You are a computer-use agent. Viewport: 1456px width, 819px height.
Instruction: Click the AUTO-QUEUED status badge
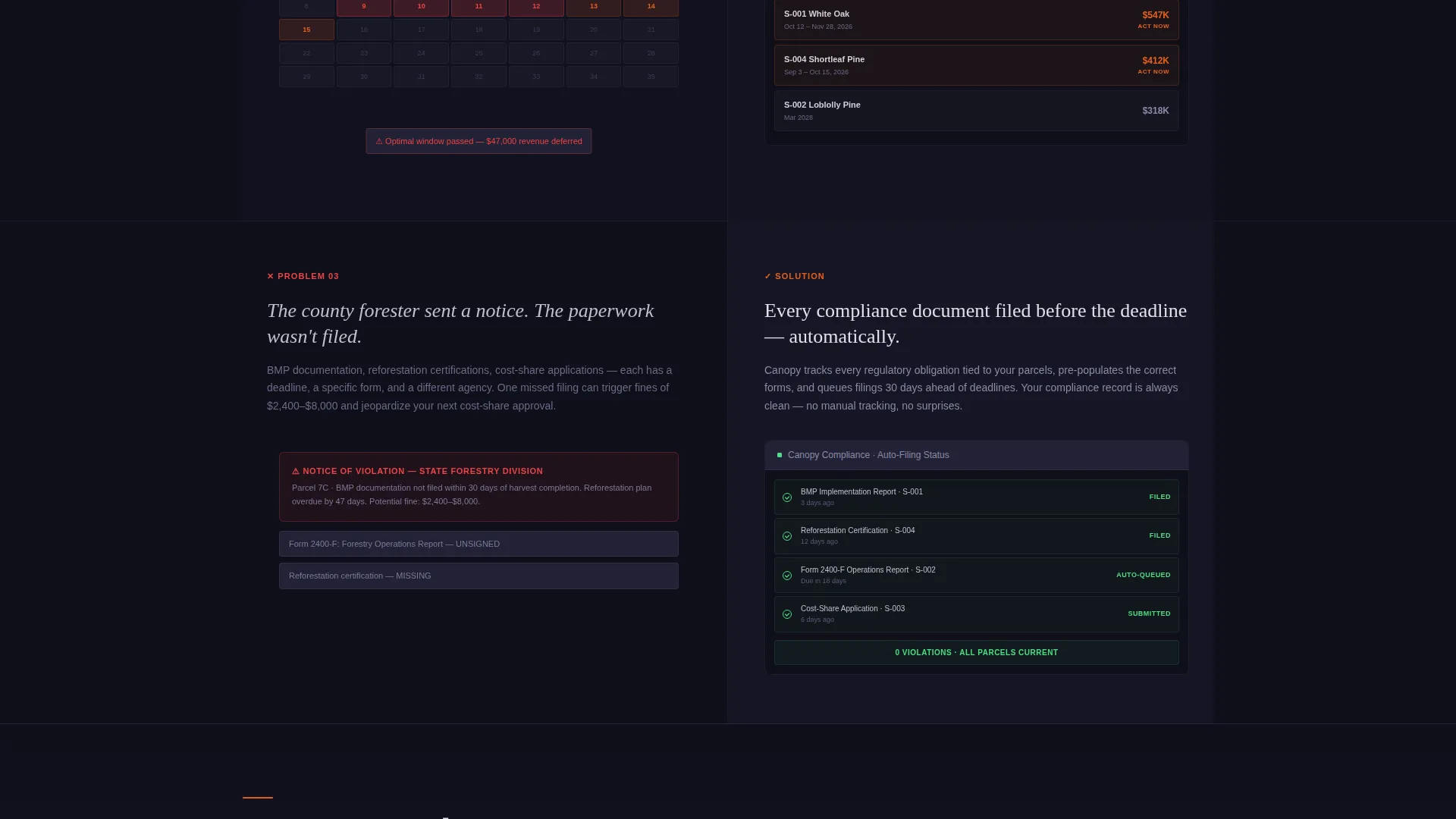(x=1143, y=576)
